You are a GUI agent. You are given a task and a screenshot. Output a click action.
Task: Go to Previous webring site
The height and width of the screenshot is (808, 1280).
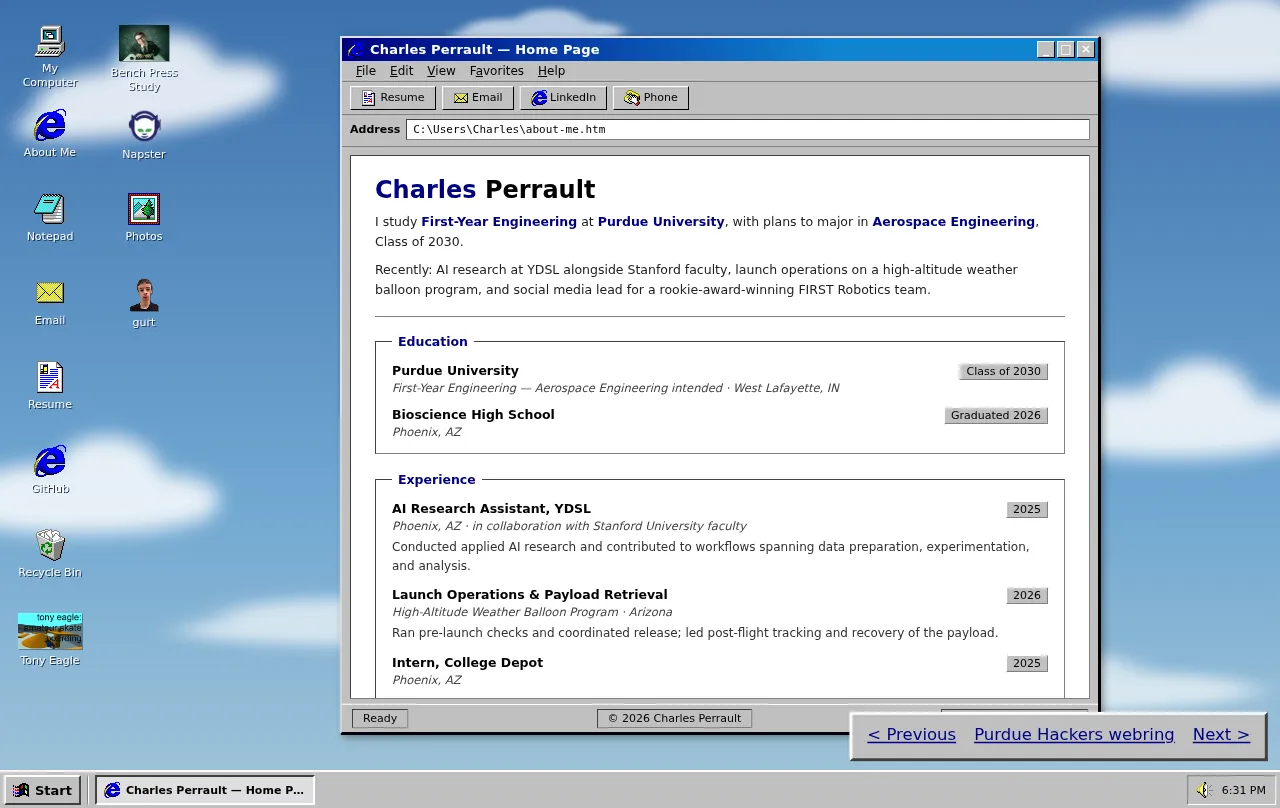(911, 735)
